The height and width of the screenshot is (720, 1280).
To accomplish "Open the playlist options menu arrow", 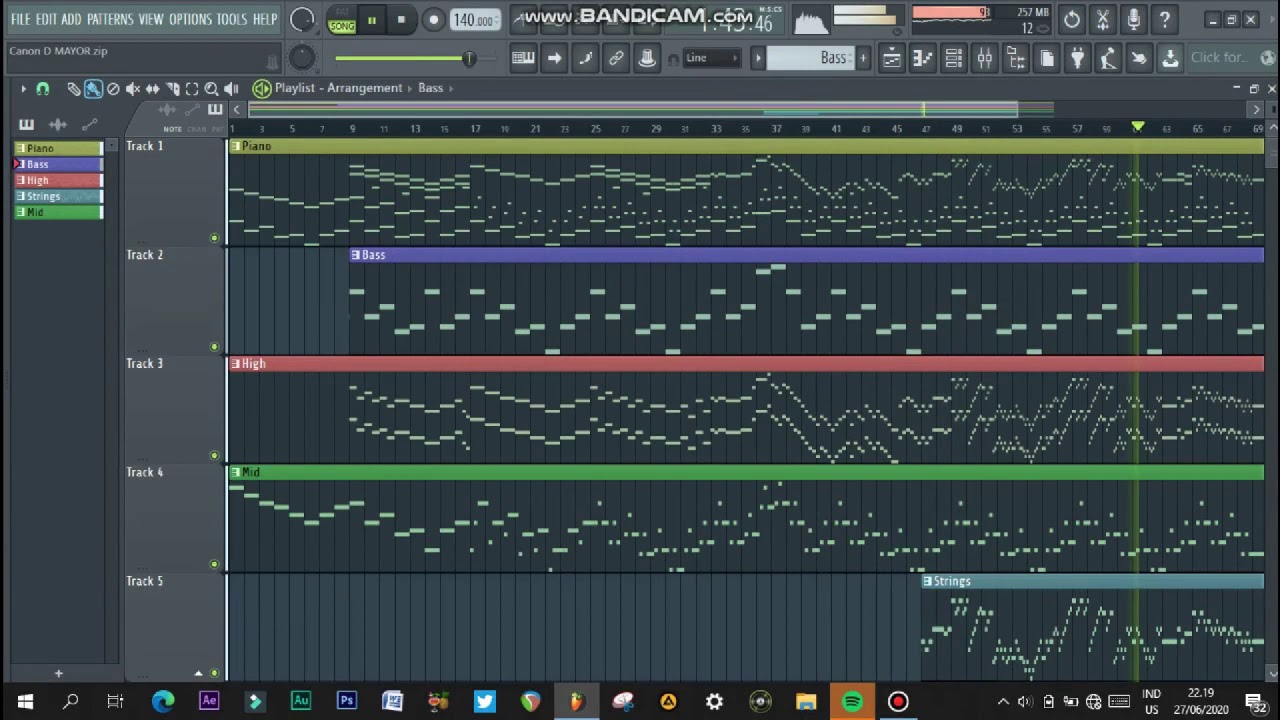I will pyautogui.click(x=23, y=89).
